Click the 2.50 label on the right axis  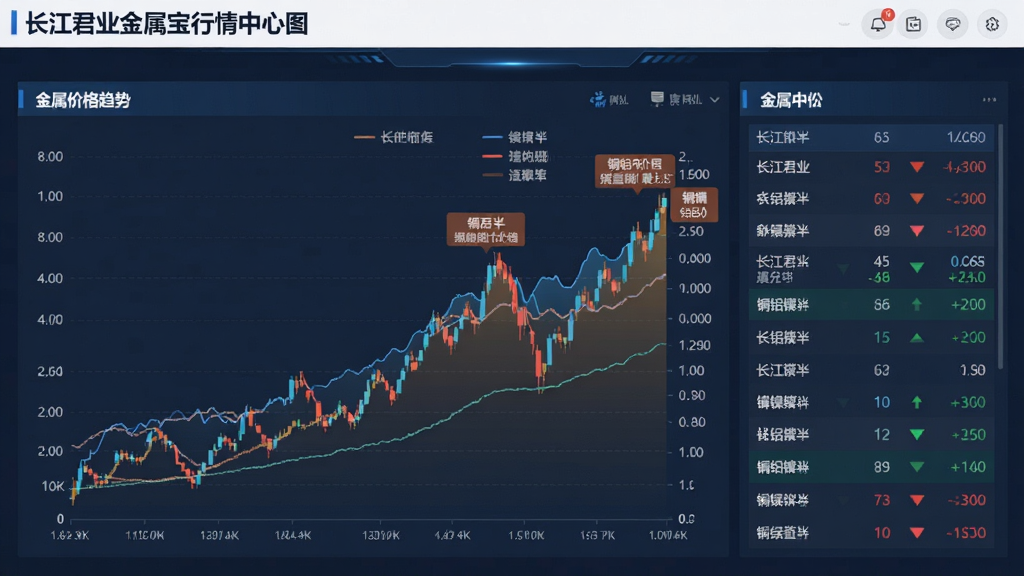tap(691, 231)
